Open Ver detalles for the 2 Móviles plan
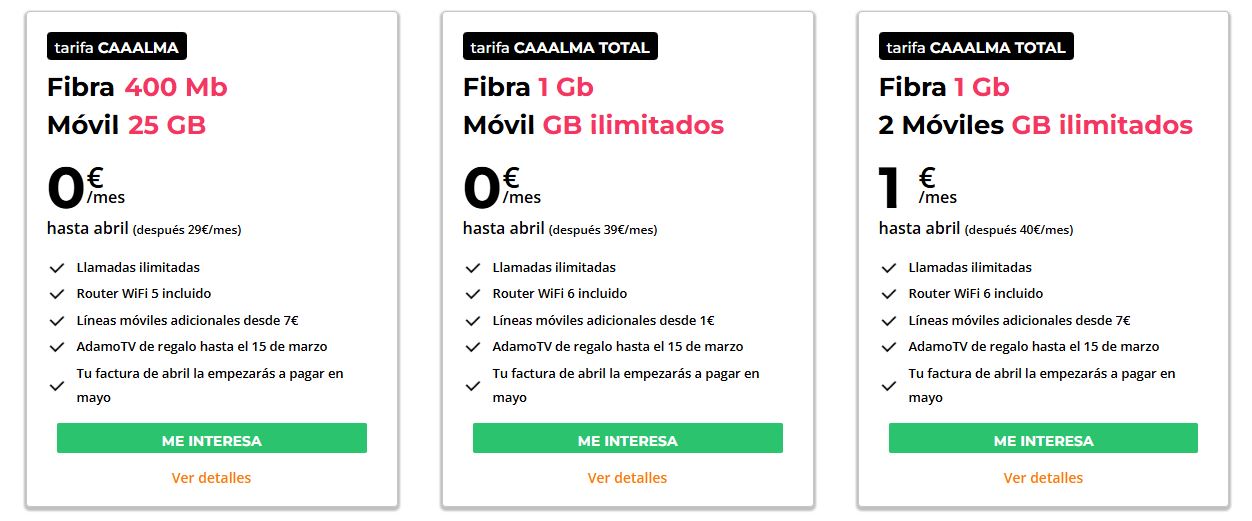 pos(1043,478)
